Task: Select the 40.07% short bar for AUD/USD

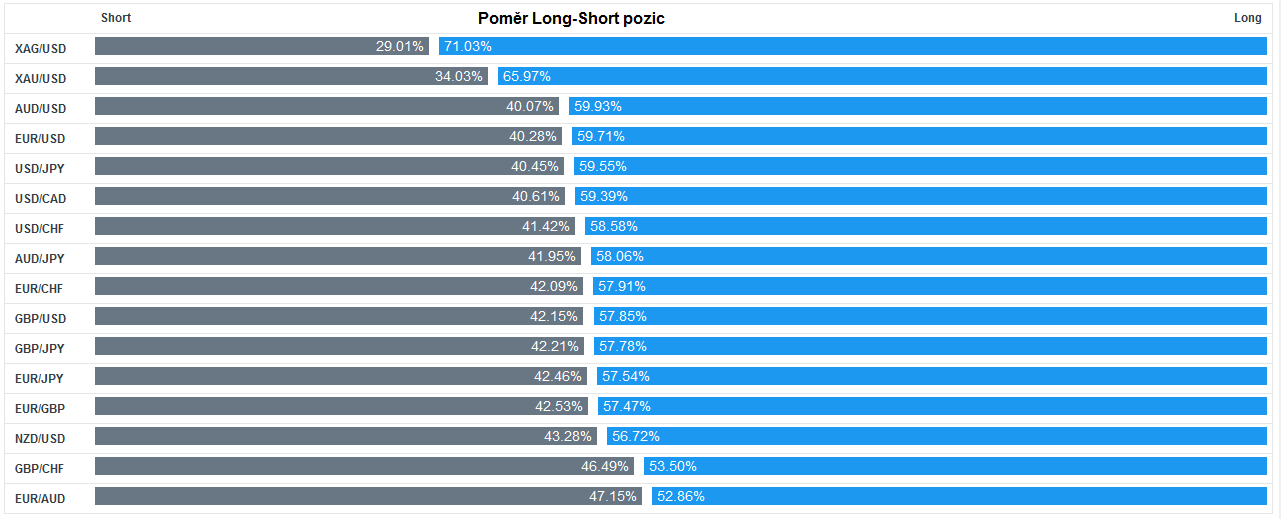Action: tap(327, 106)
